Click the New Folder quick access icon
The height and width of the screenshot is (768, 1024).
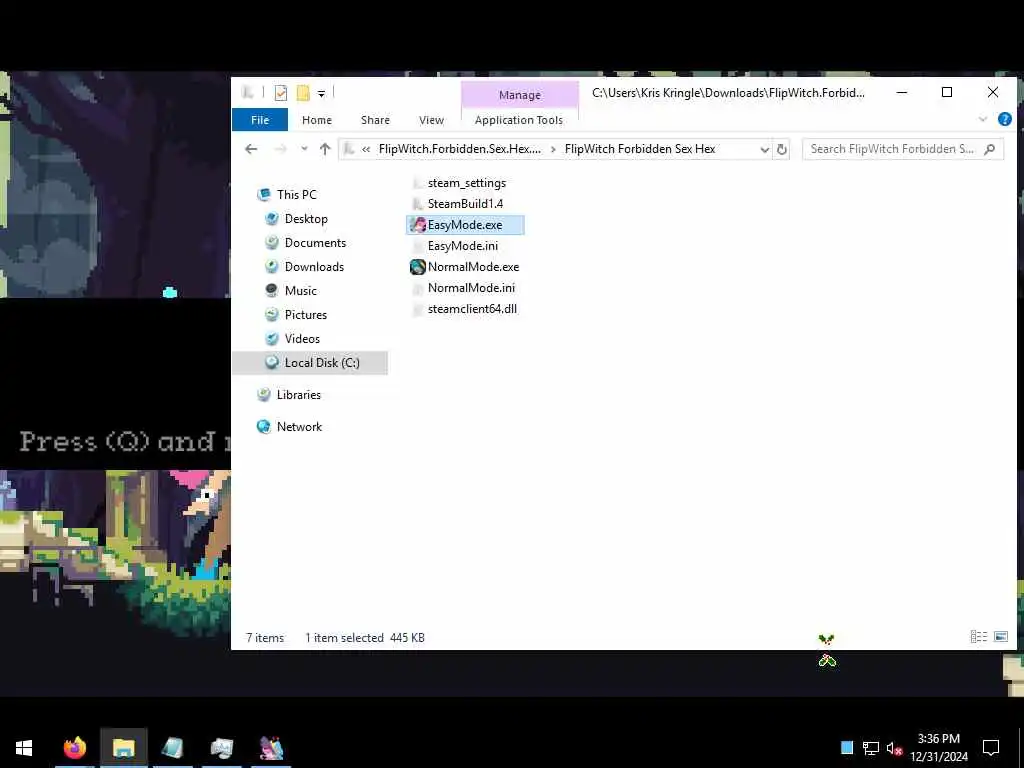click(303, 93)
